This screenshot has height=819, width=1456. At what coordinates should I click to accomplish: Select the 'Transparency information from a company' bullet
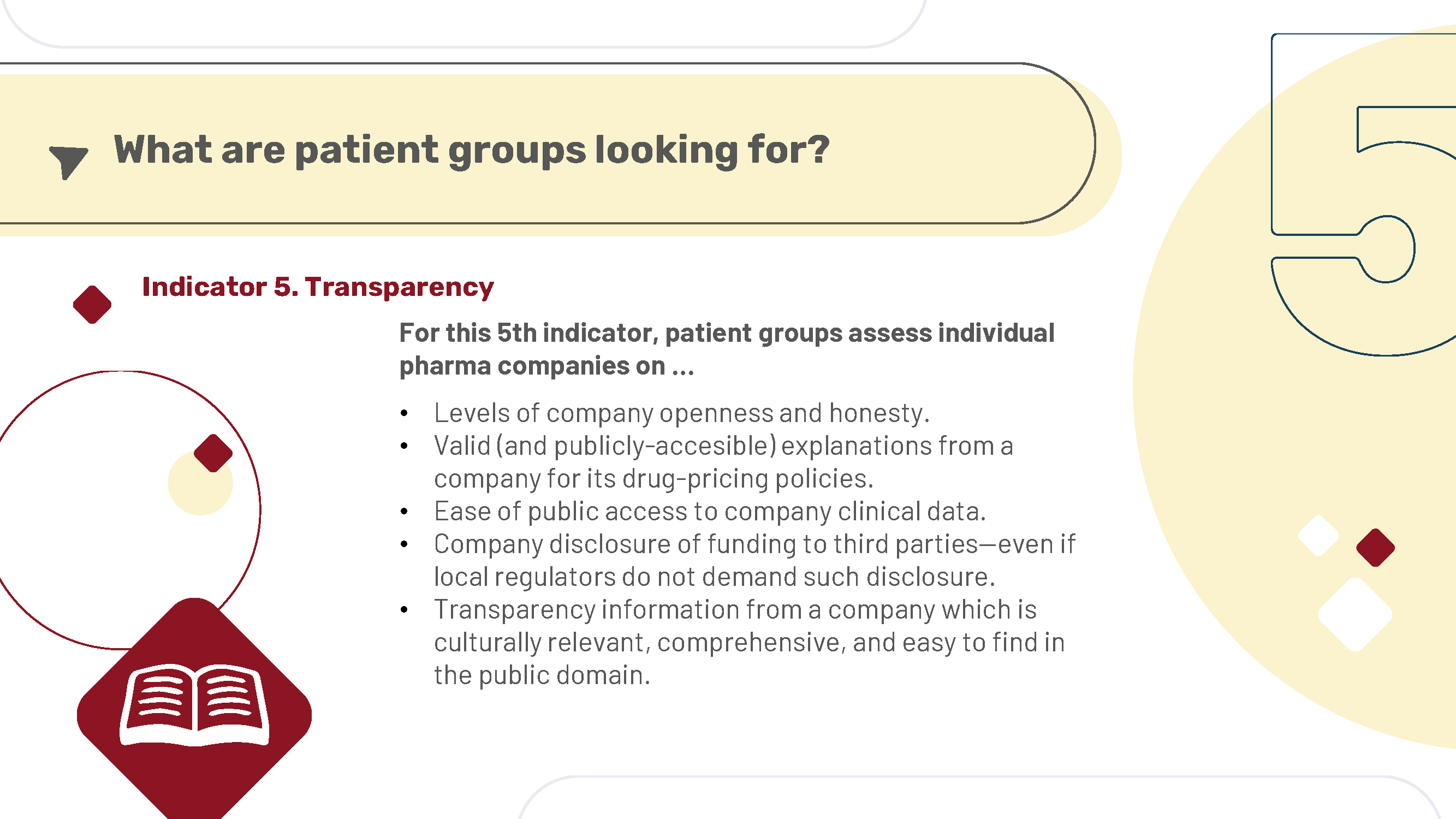749,643
